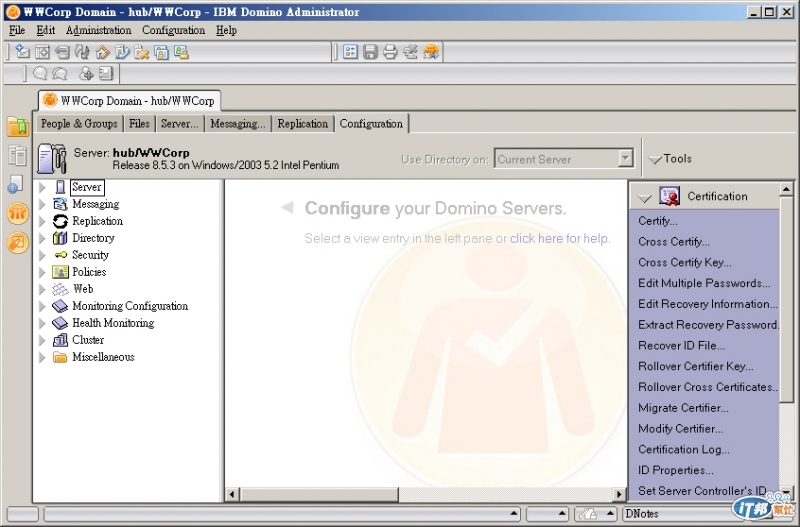Screen dimensions: 800x527
Task: Switch to the Files tab
Action: [x=139, y=123]
